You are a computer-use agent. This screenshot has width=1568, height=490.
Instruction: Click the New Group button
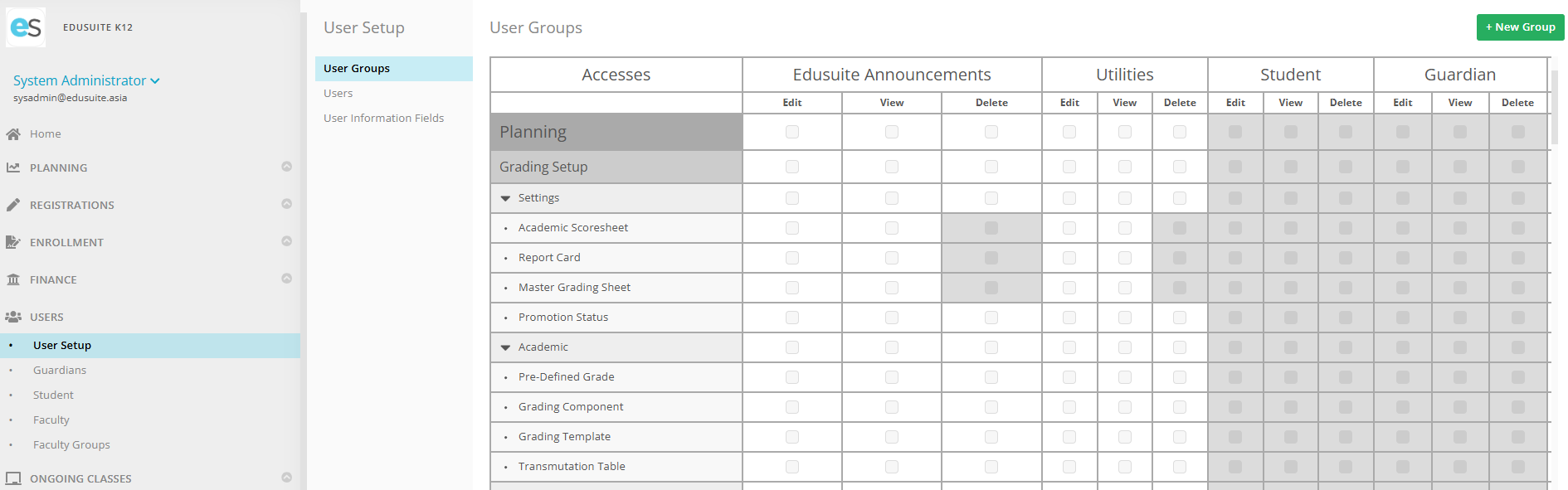click(1520, 27)
